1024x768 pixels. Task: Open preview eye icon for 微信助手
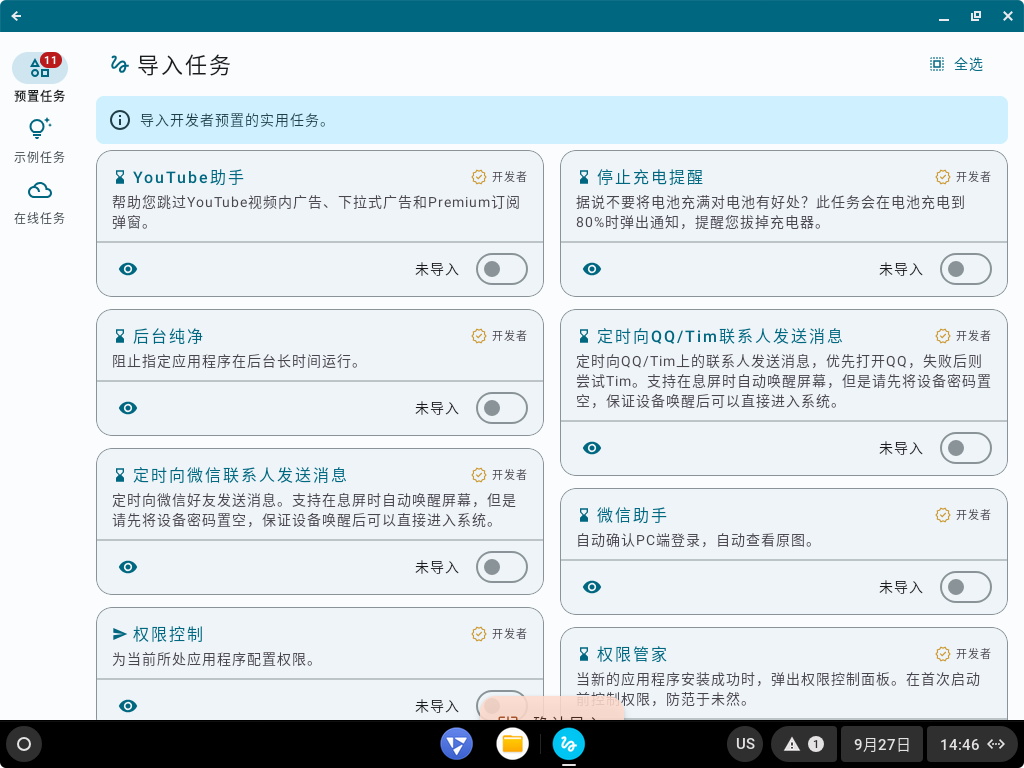592,587
